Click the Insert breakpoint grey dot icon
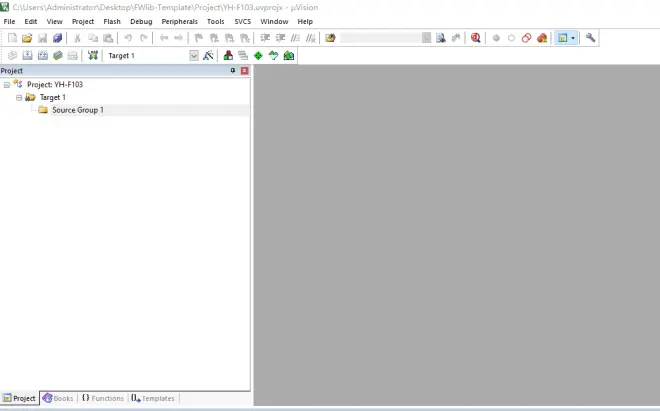This screenshot has height=411, width=660. pyautogui.click(x=496, y=38)
